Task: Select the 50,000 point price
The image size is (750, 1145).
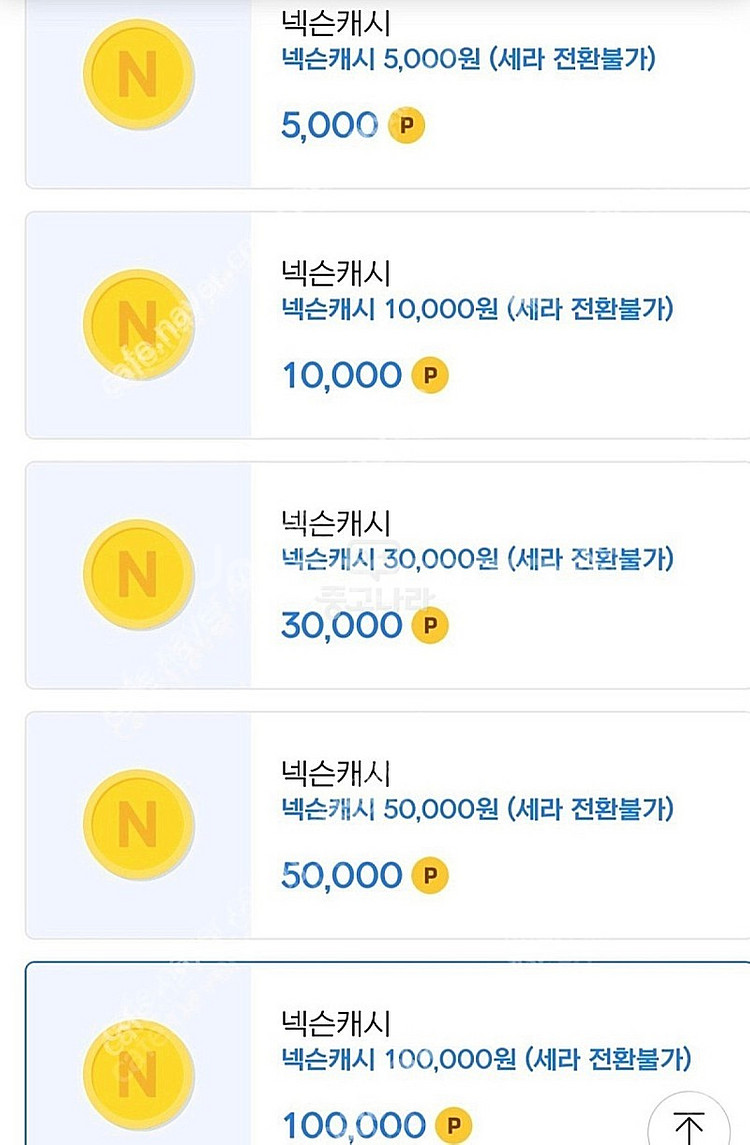Action: click(x=341, y=876)
